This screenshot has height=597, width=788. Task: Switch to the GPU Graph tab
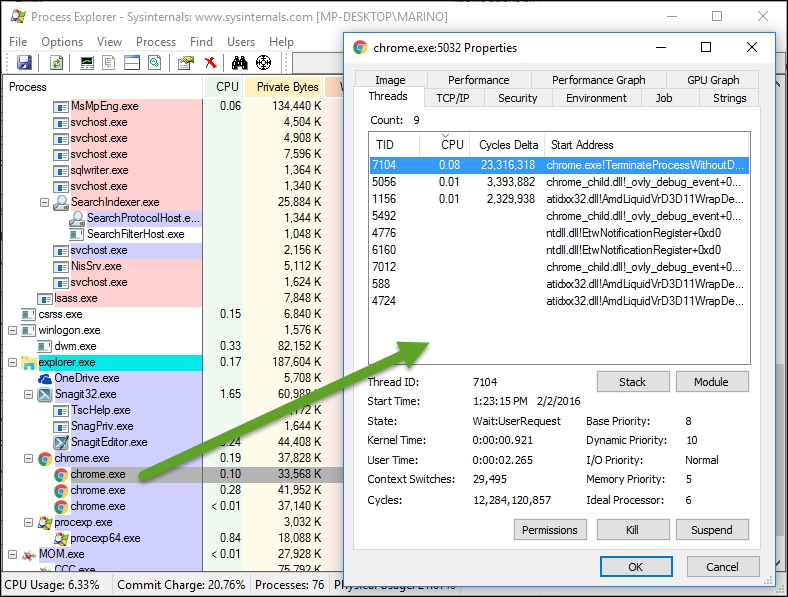[713, 80]
